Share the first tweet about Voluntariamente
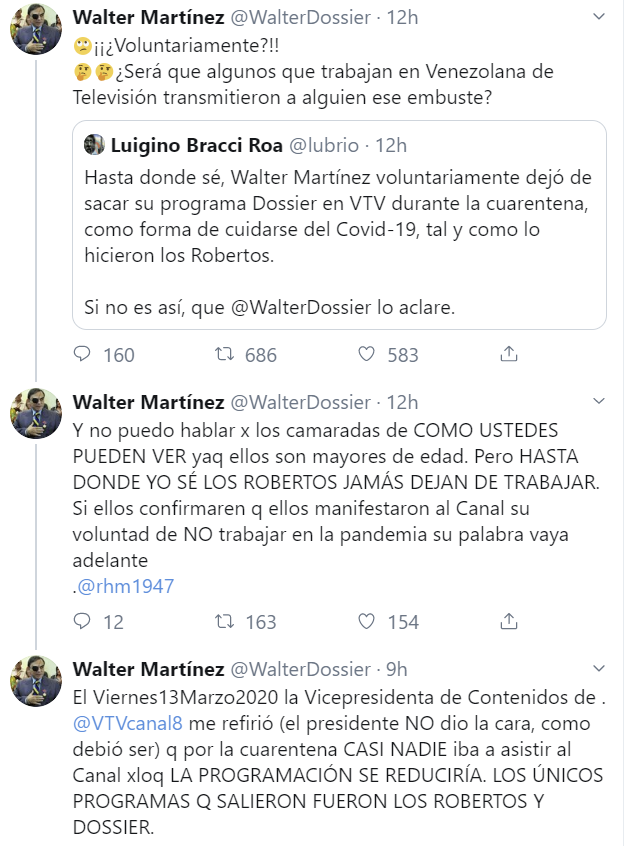 [508, 354]
